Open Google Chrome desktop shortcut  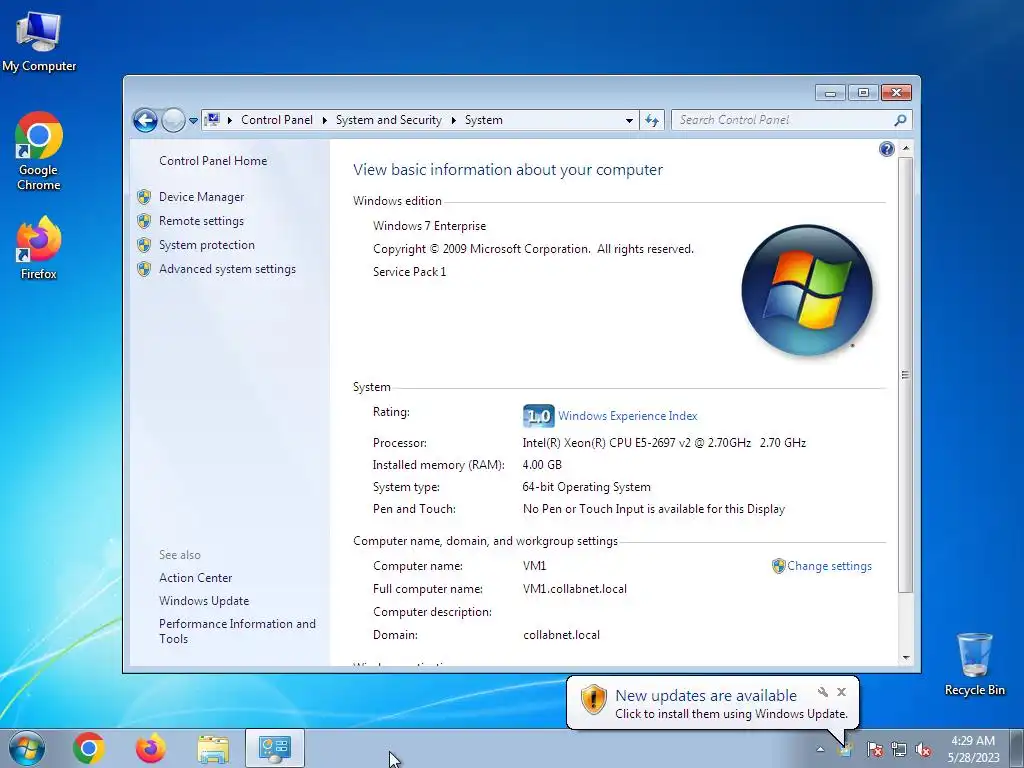coord(39,152)
